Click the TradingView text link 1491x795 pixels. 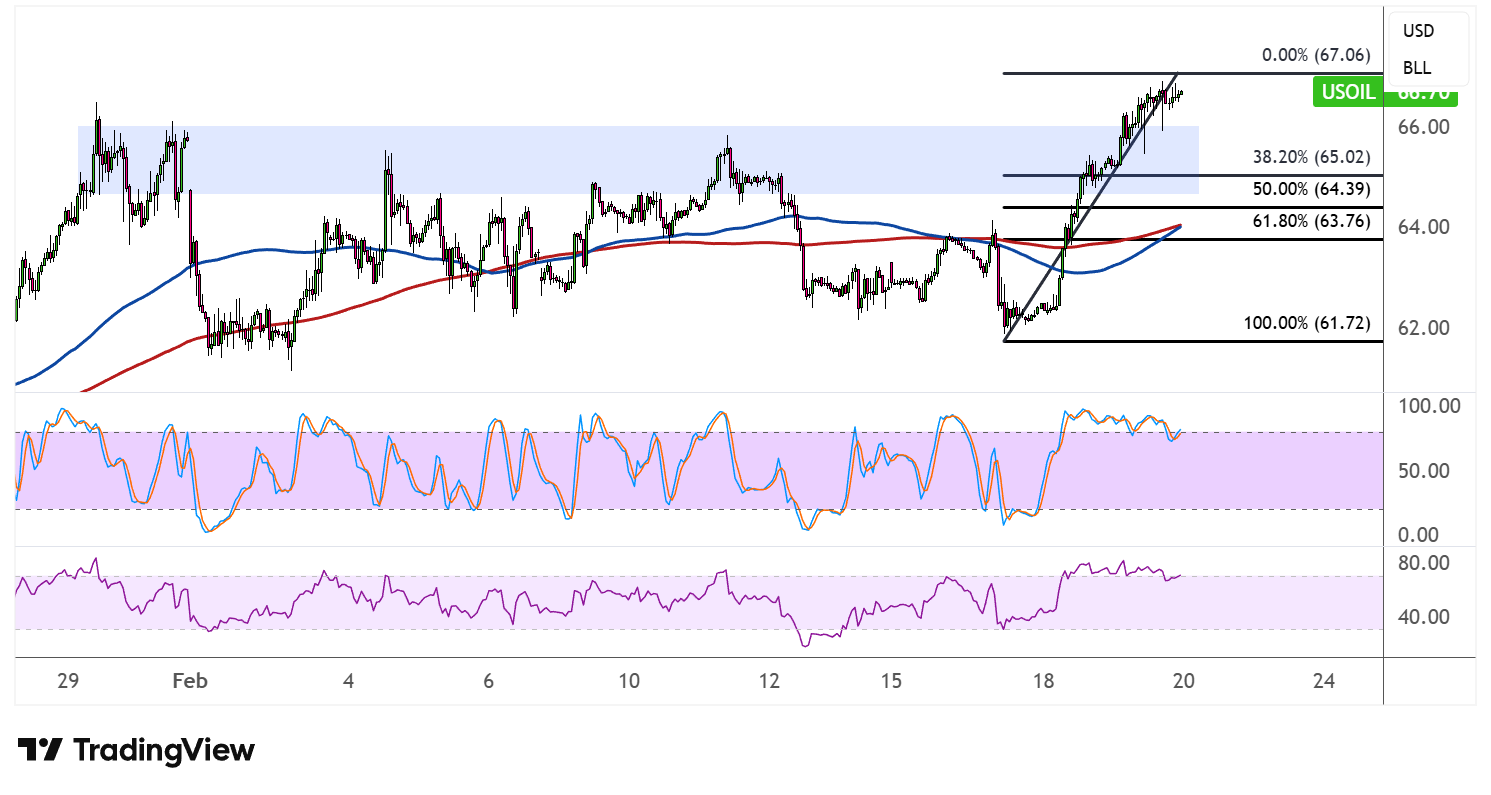click(165, 750)
